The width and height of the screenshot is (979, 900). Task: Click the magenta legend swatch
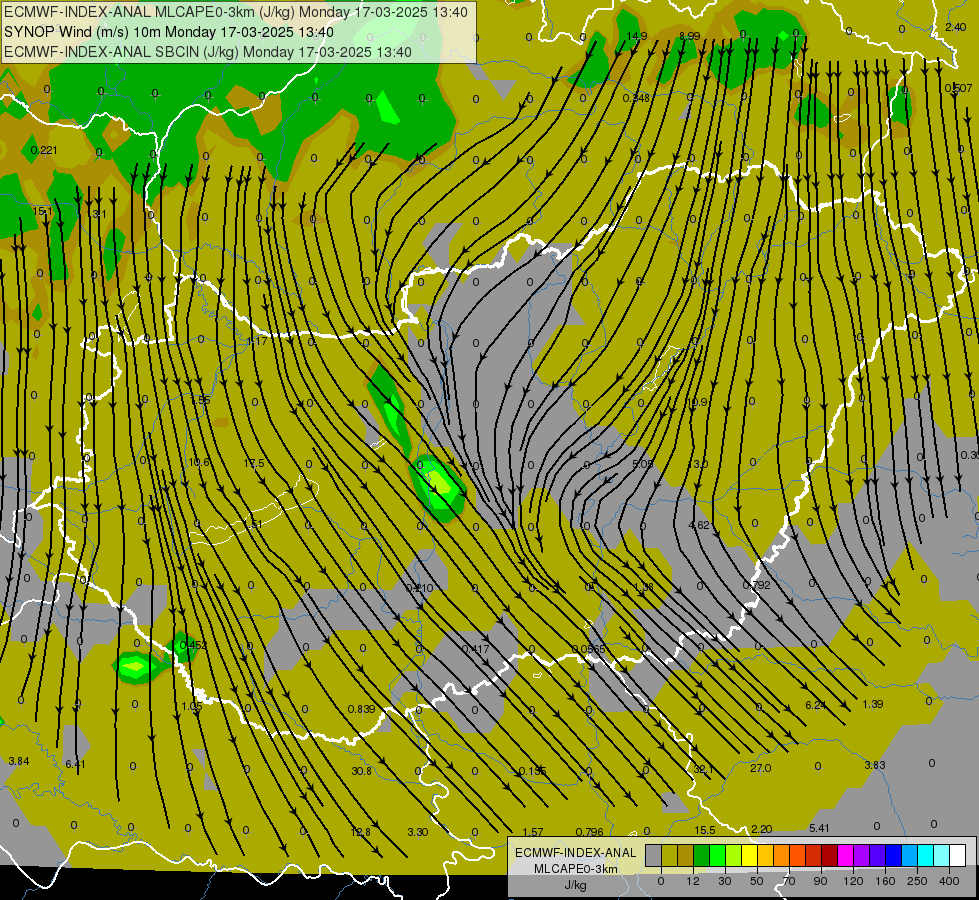(x=845, y=855)
